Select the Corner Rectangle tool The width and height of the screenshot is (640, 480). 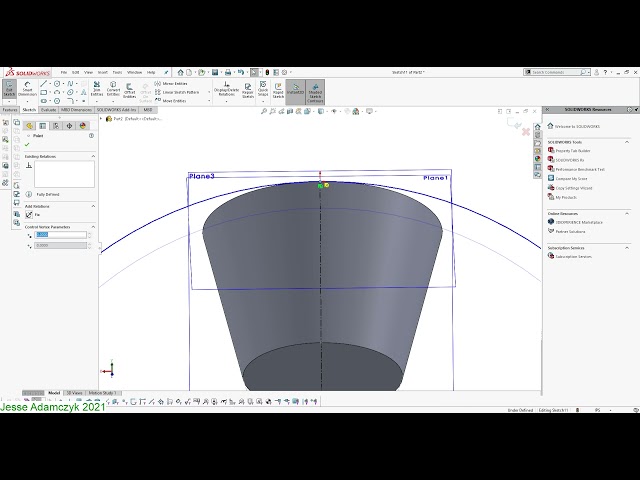pos(44,92)
